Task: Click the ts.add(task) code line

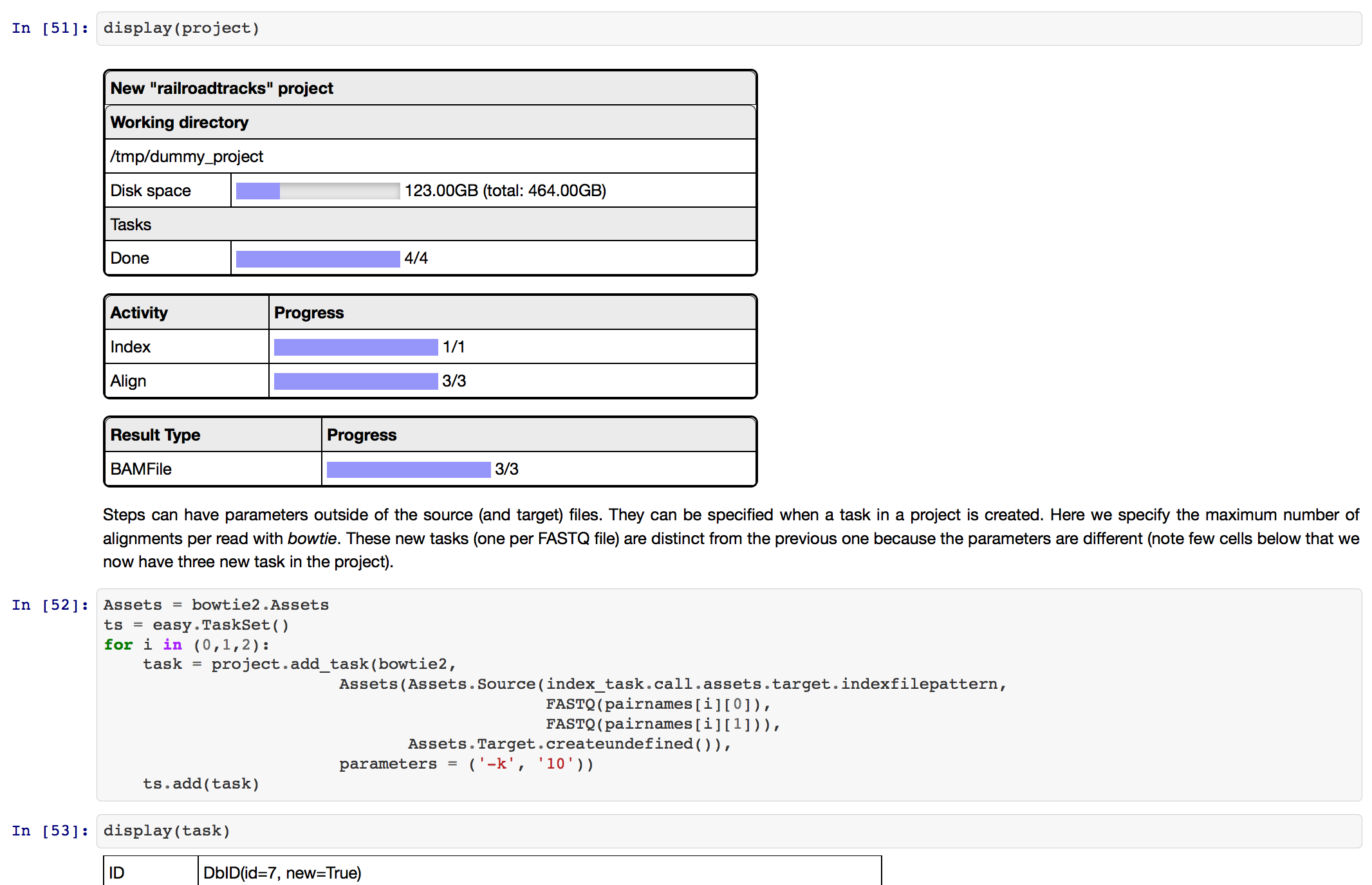Action: point(201,784)
